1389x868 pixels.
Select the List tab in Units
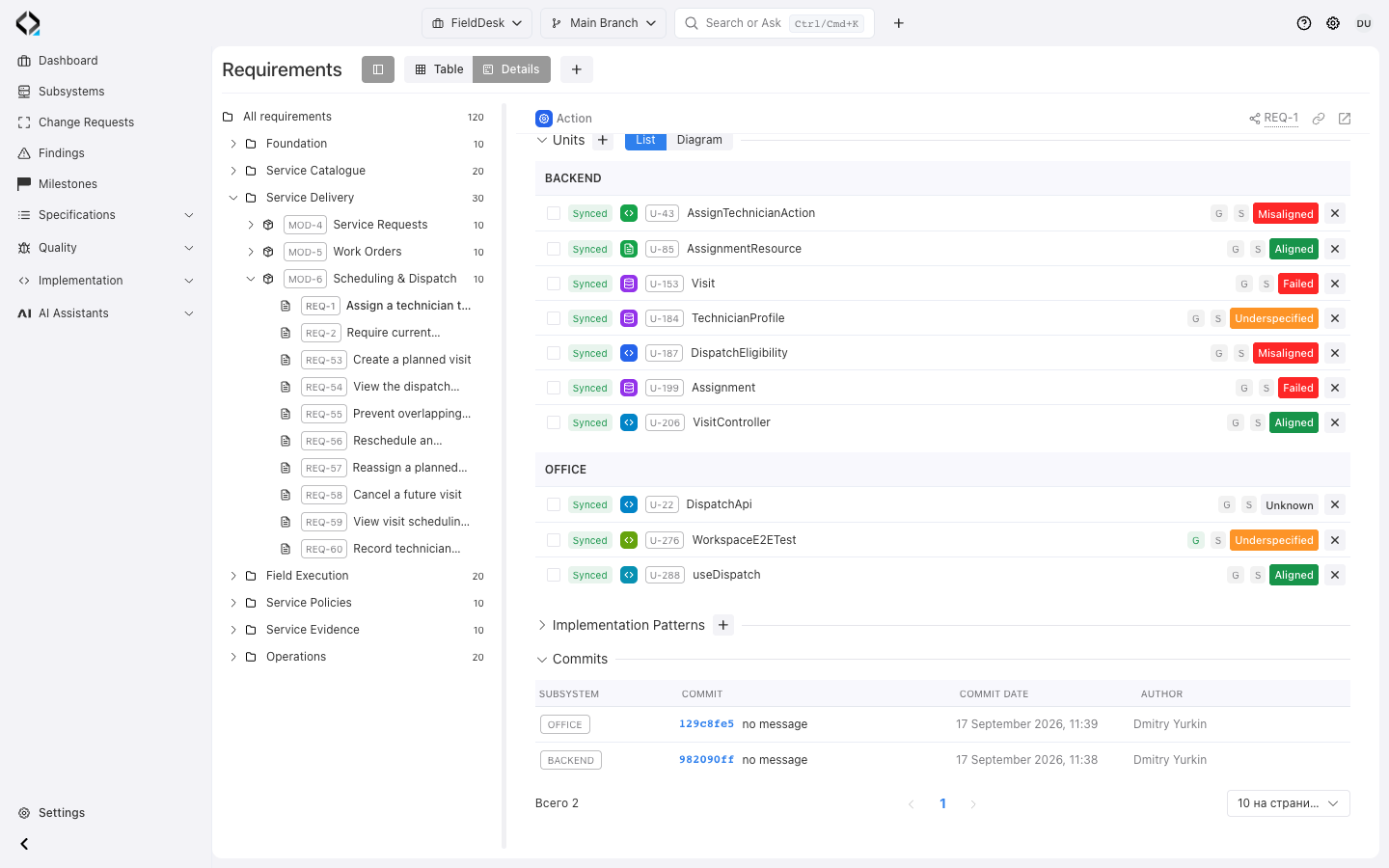click(x=645, y=141)
